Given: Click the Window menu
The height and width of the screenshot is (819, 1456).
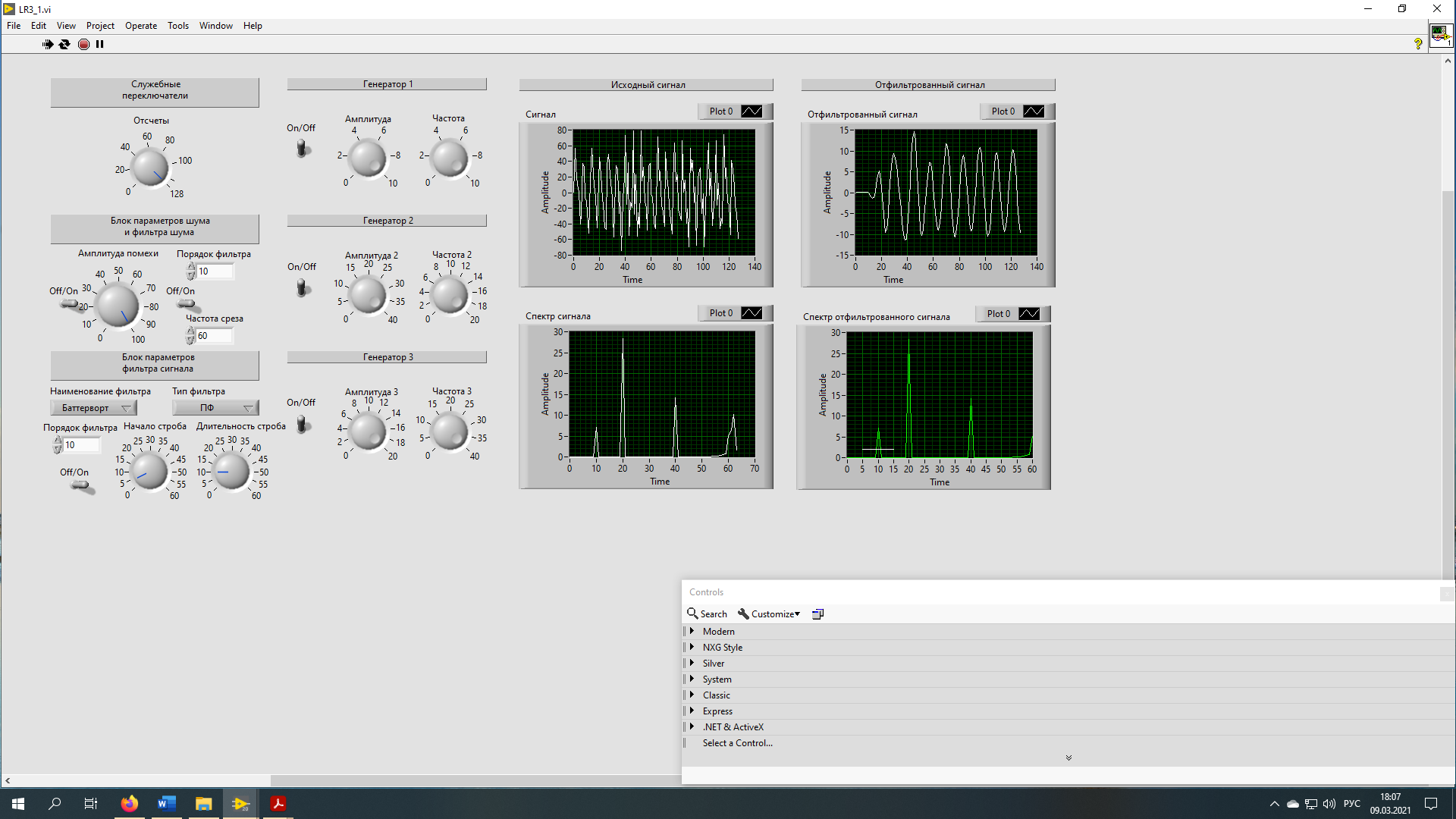Looking at the screenshot, I should (216, 26).
